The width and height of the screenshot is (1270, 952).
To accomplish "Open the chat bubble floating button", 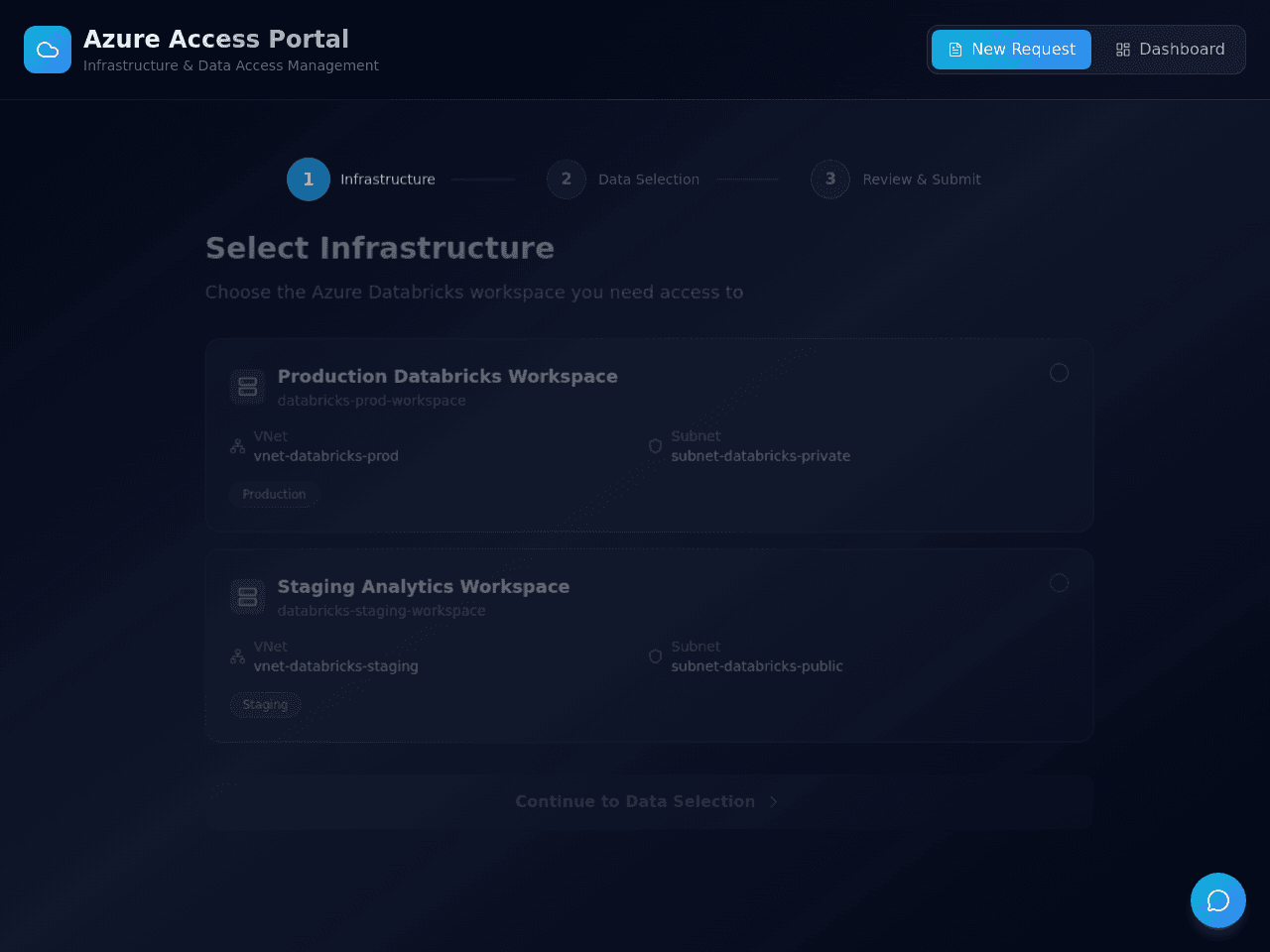I will (1218, 900).
